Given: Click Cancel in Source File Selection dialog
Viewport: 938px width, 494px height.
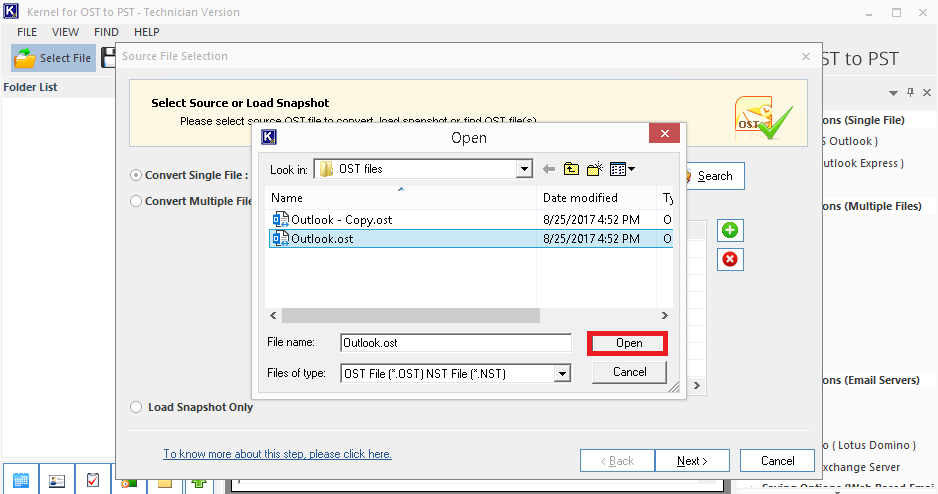Looking at the screenshot, I should click(777, 461).
